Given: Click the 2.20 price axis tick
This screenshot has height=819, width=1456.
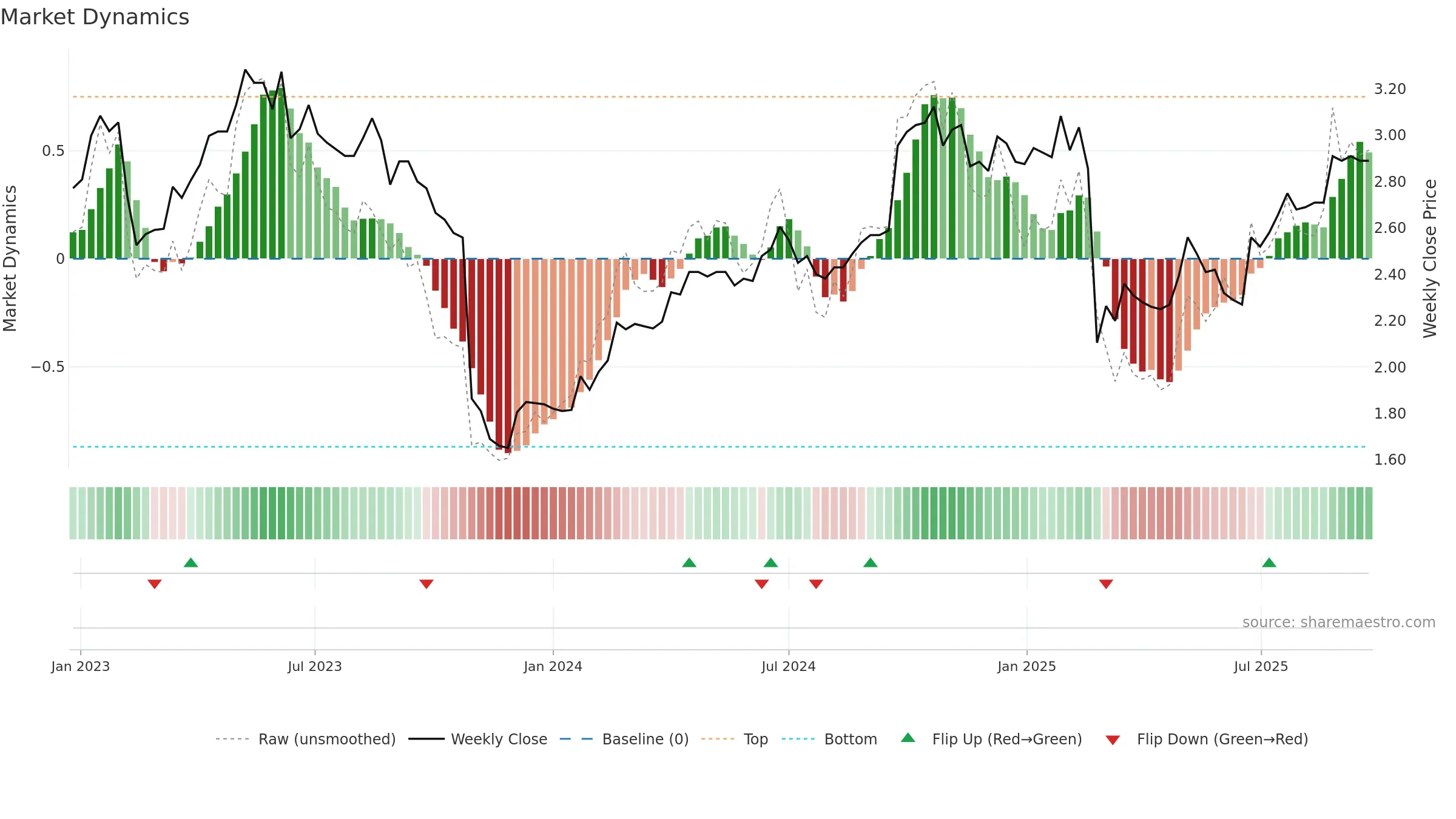Looking at the screenshot, I should 1390,321.
